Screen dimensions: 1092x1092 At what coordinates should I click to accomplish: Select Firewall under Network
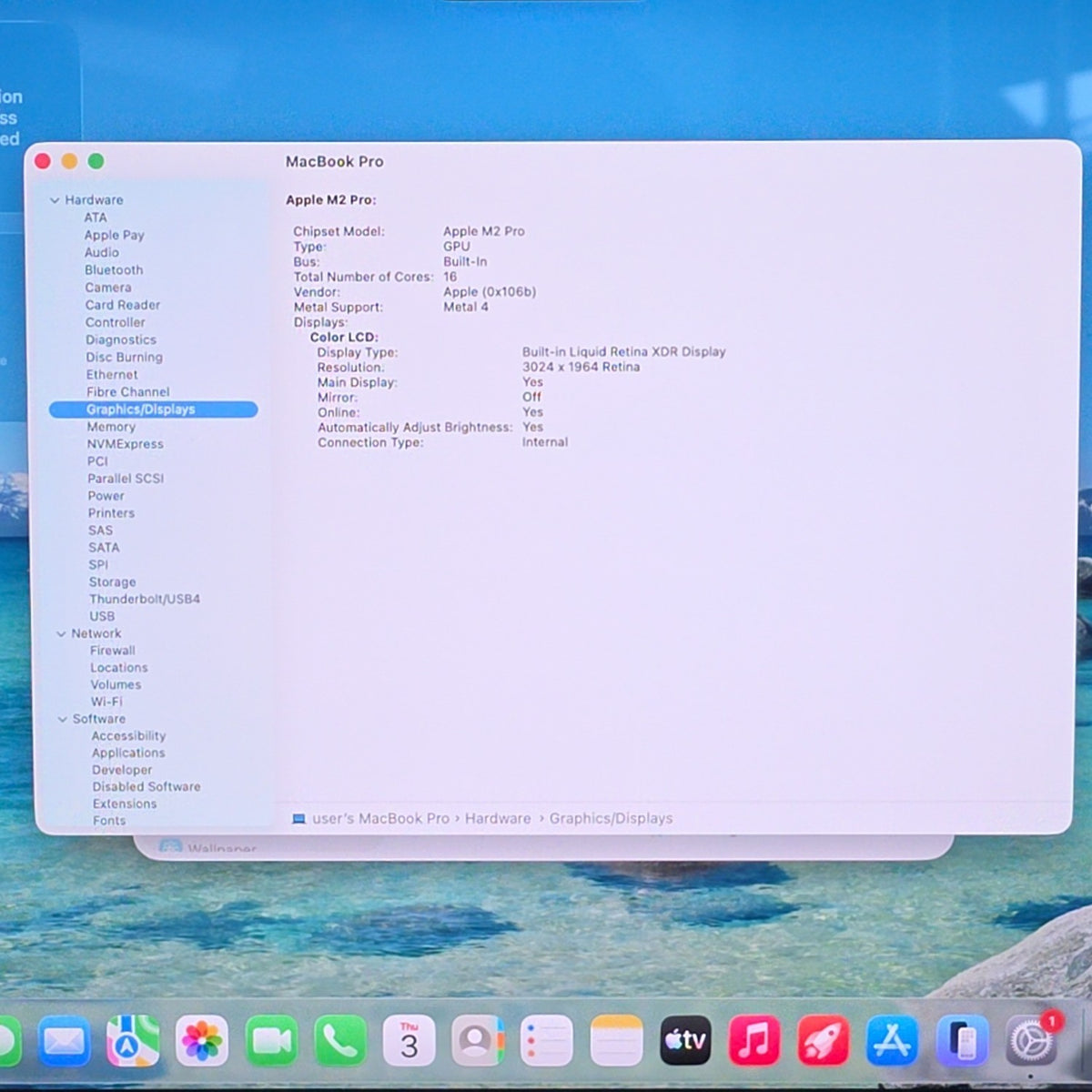pos(113,651)
